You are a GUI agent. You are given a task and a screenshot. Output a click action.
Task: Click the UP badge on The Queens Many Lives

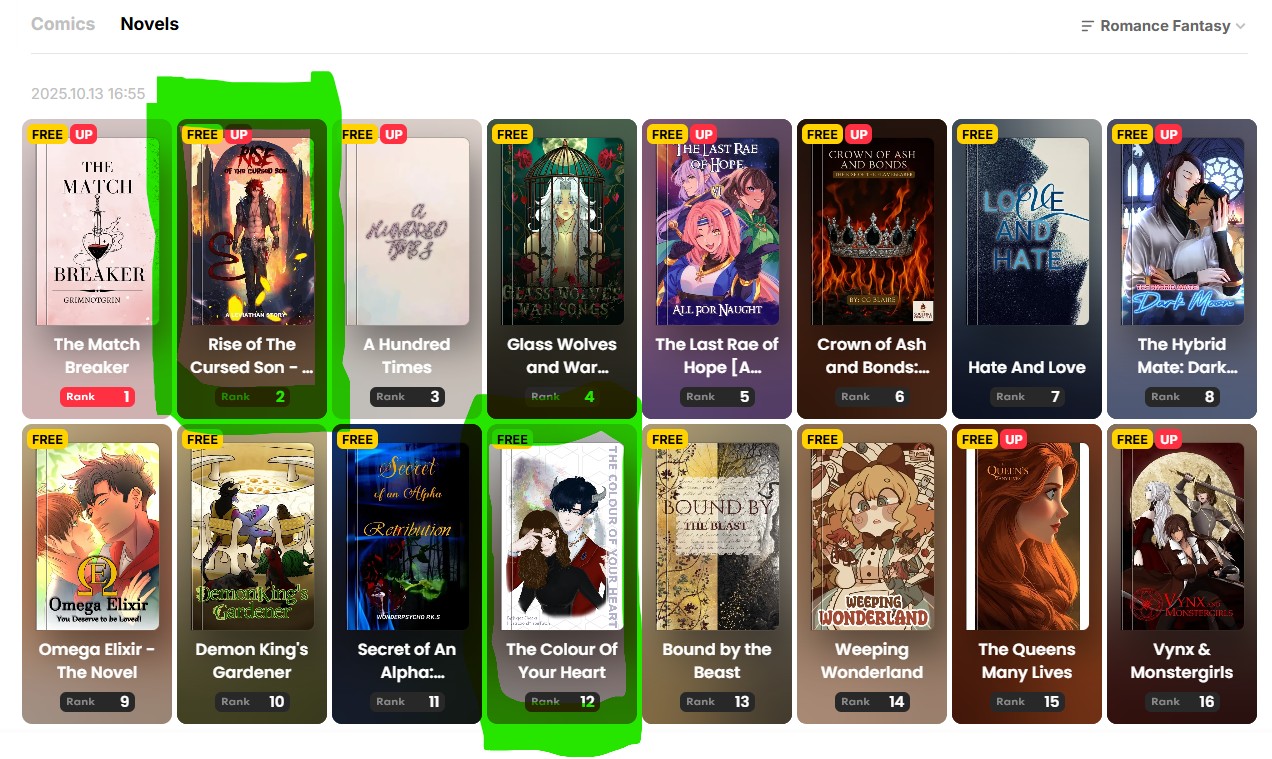coord(1014,439)
